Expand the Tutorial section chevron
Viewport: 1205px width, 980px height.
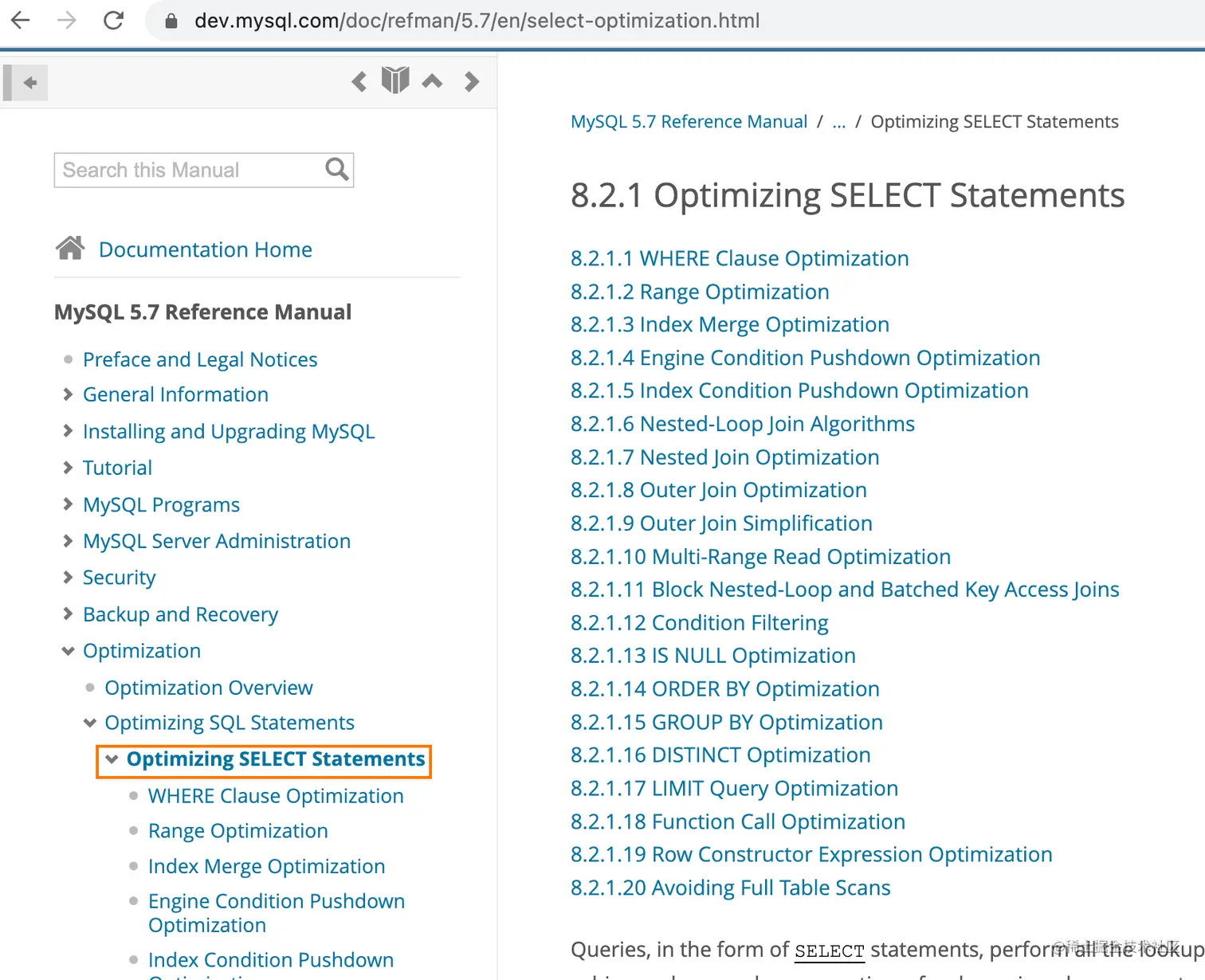tap(68, 468)
